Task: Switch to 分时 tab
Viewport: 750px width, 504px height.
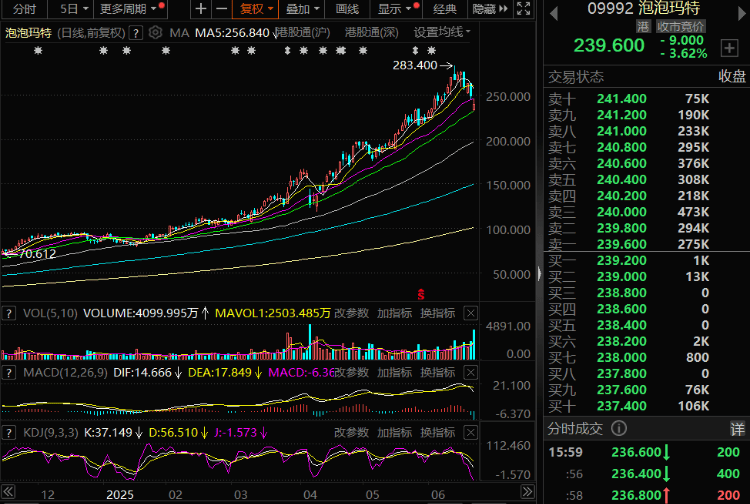Action: point(24,9)
